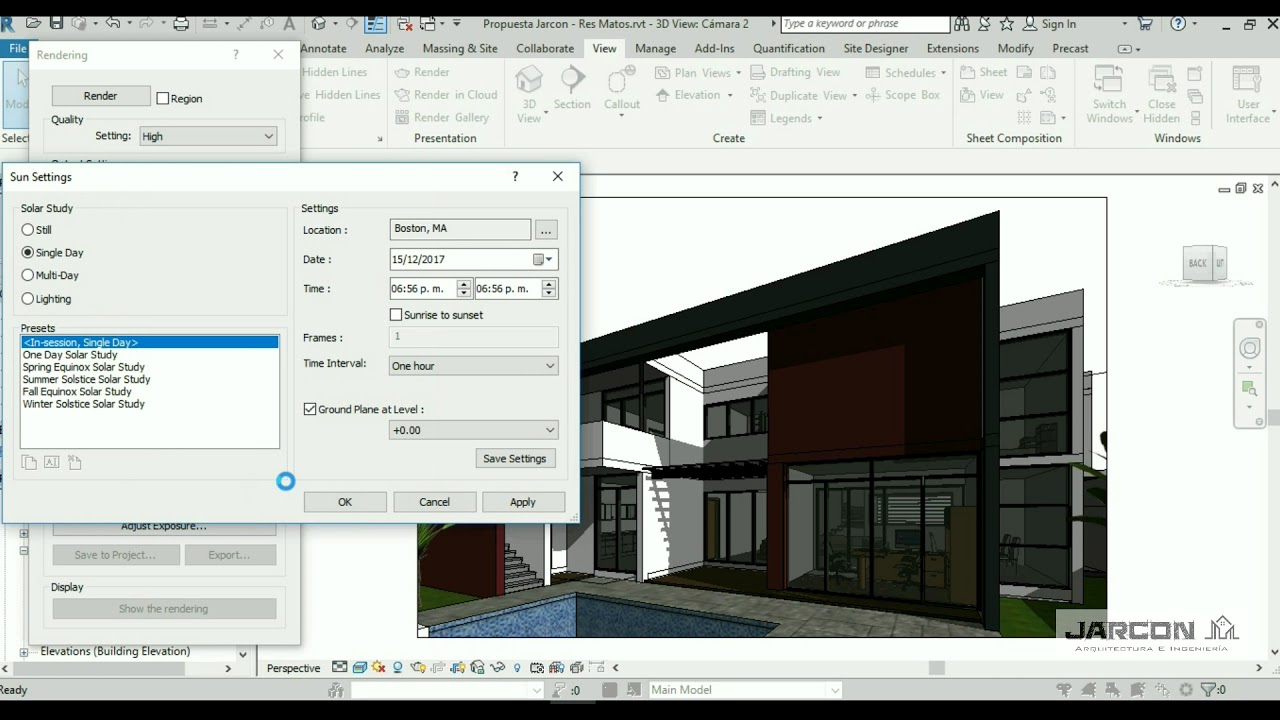Click the Section tool icon

[x=572, y=80]
